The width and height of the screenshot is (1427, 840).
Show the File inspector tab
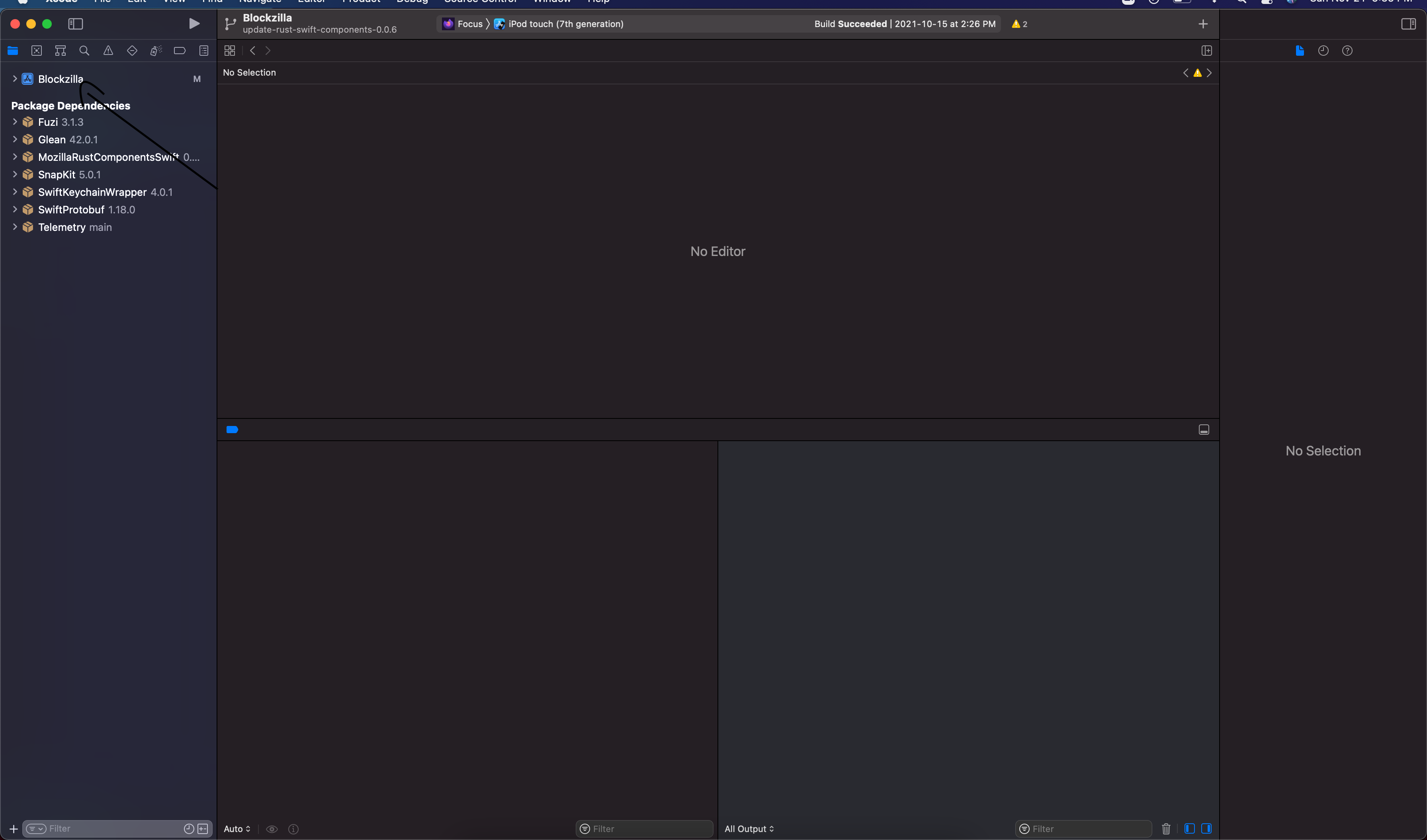(1300, 51)
